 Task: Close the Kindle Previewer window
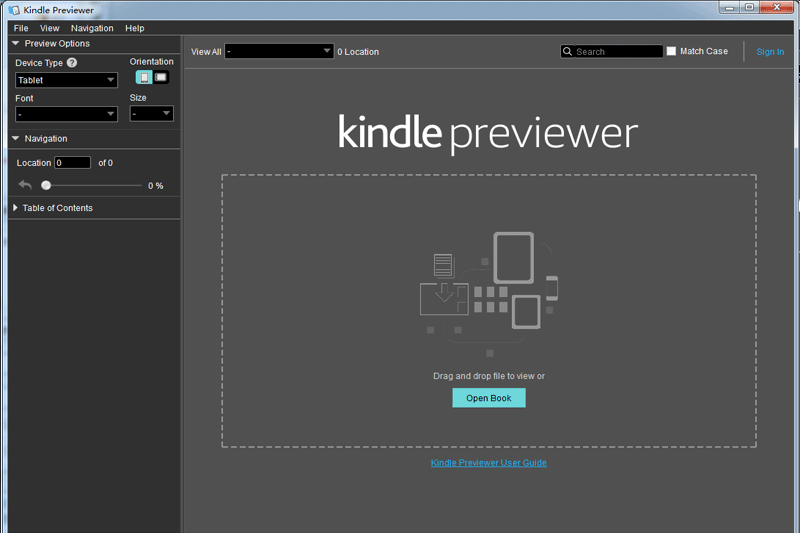776,7
